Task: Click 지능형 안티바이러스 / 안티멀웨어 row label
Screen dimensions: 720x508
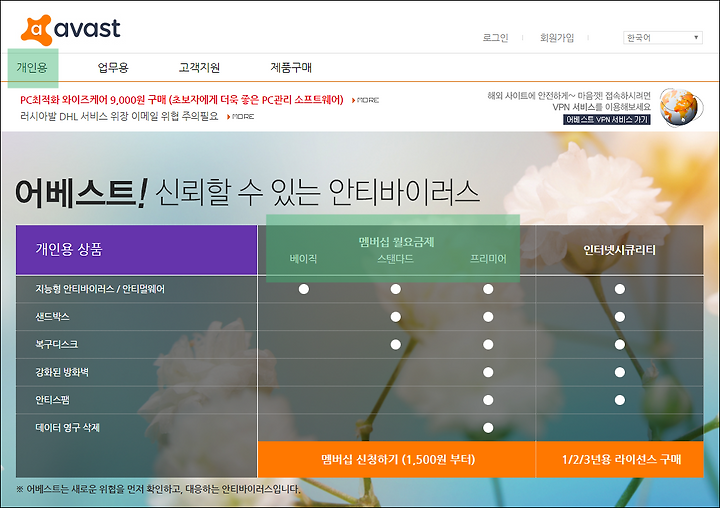Action: pos(100,289)
